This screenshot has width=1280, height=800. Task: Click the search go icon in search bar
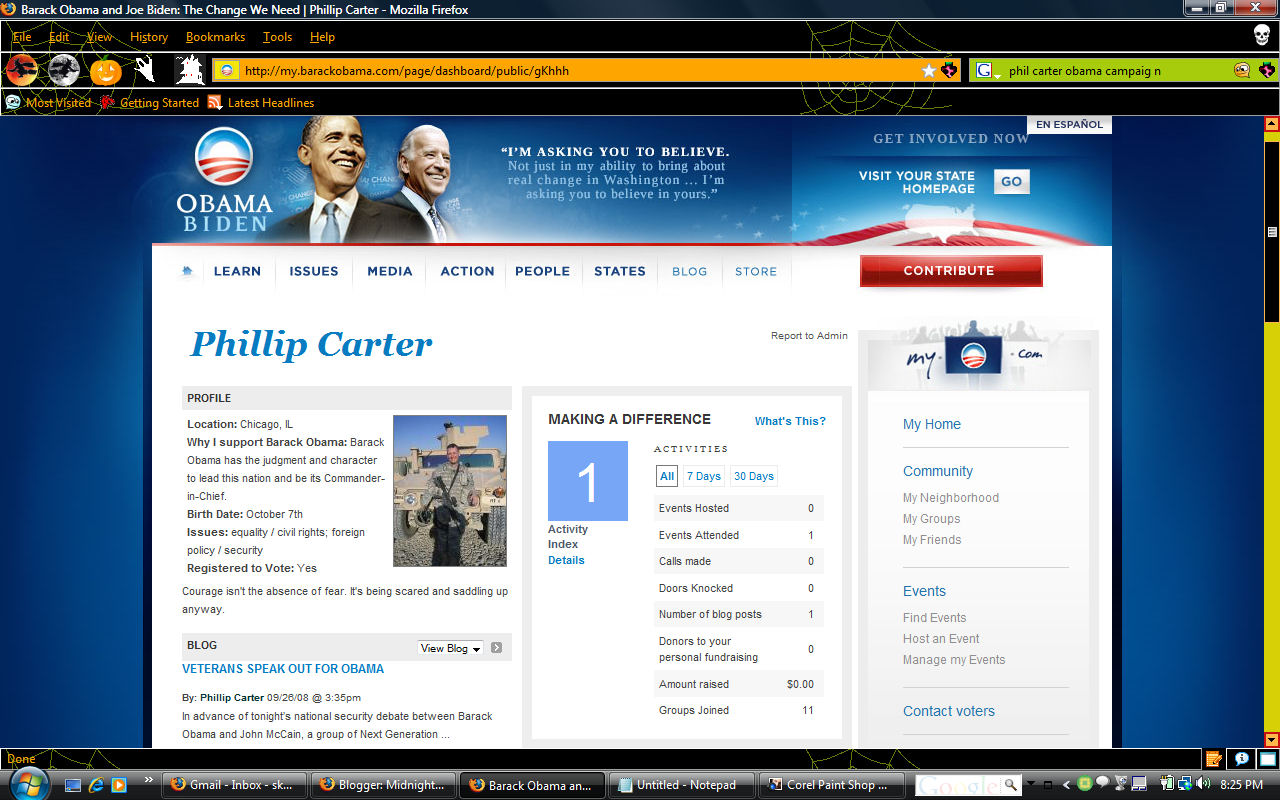tap(1241, 70)
